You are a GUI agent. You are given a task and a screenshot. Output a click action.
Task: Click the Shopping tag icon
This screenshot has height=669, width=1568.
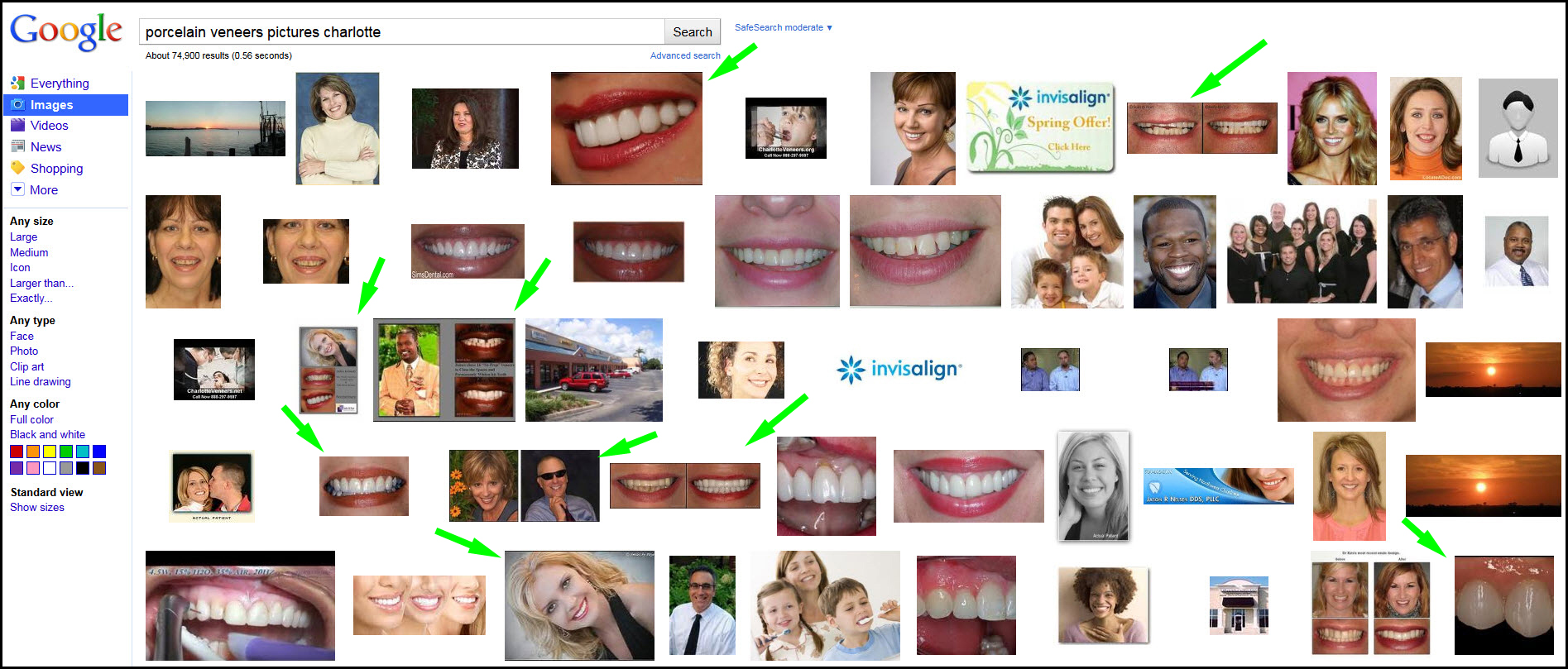click(x=17, y=168)
